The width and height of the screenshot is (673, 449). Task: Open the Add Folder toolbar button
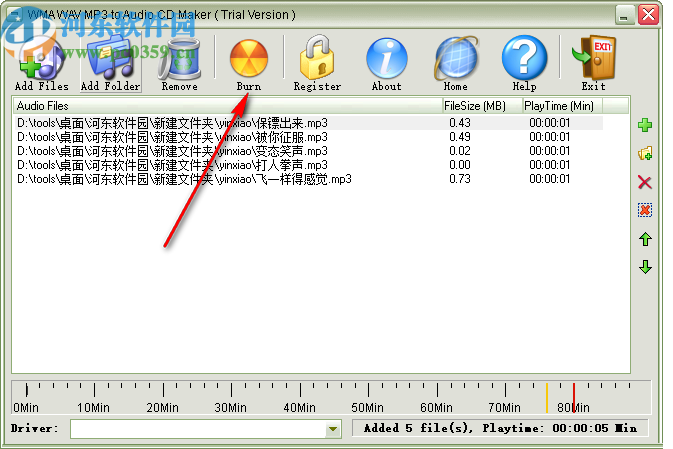111,64
